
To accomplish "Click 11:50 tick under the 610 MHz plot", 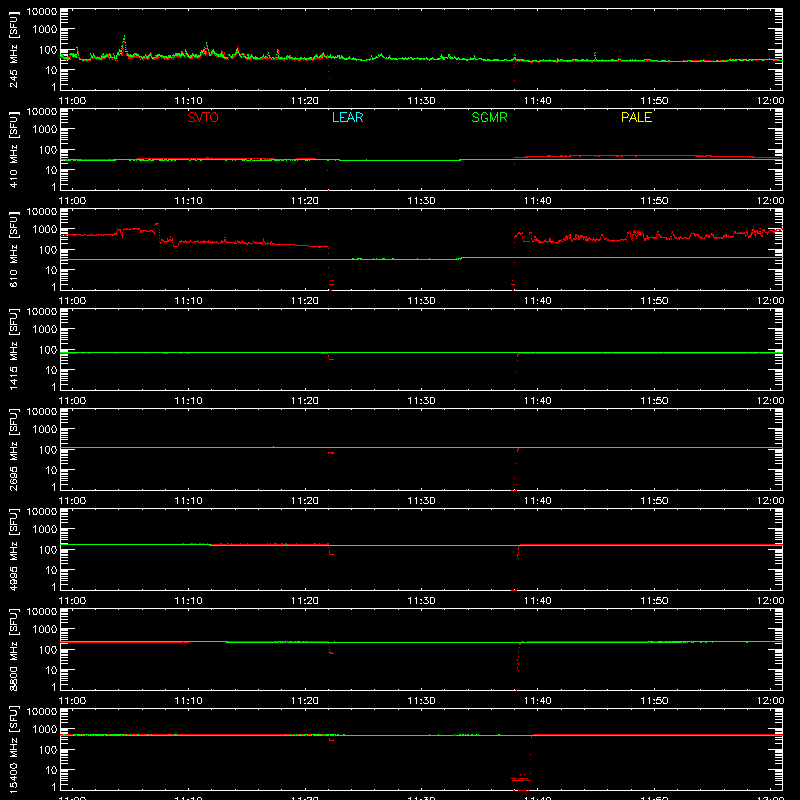I will click(x=654, y=301).
